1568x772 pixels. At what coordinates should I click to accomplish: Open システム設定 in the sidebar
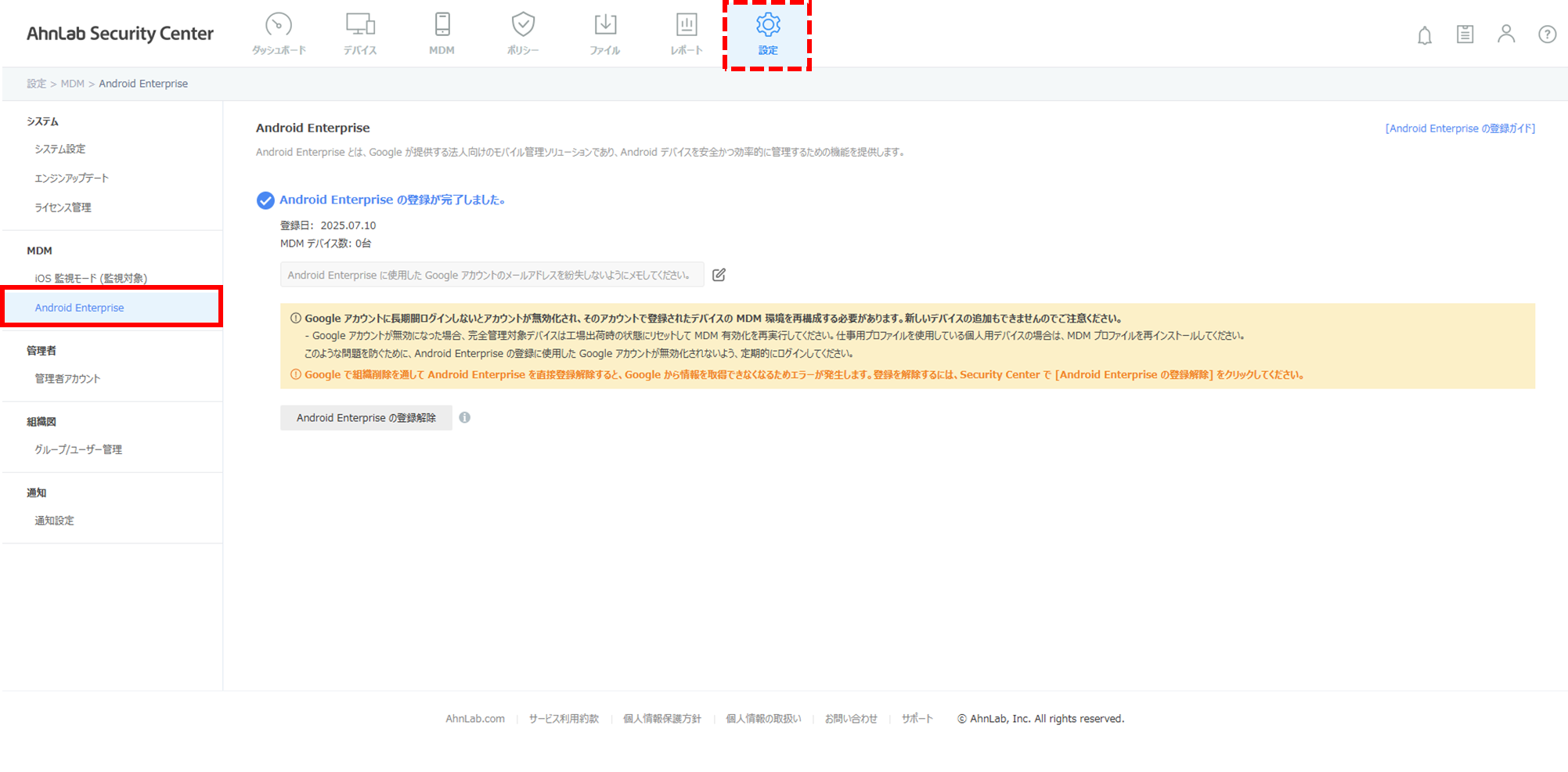60,149
